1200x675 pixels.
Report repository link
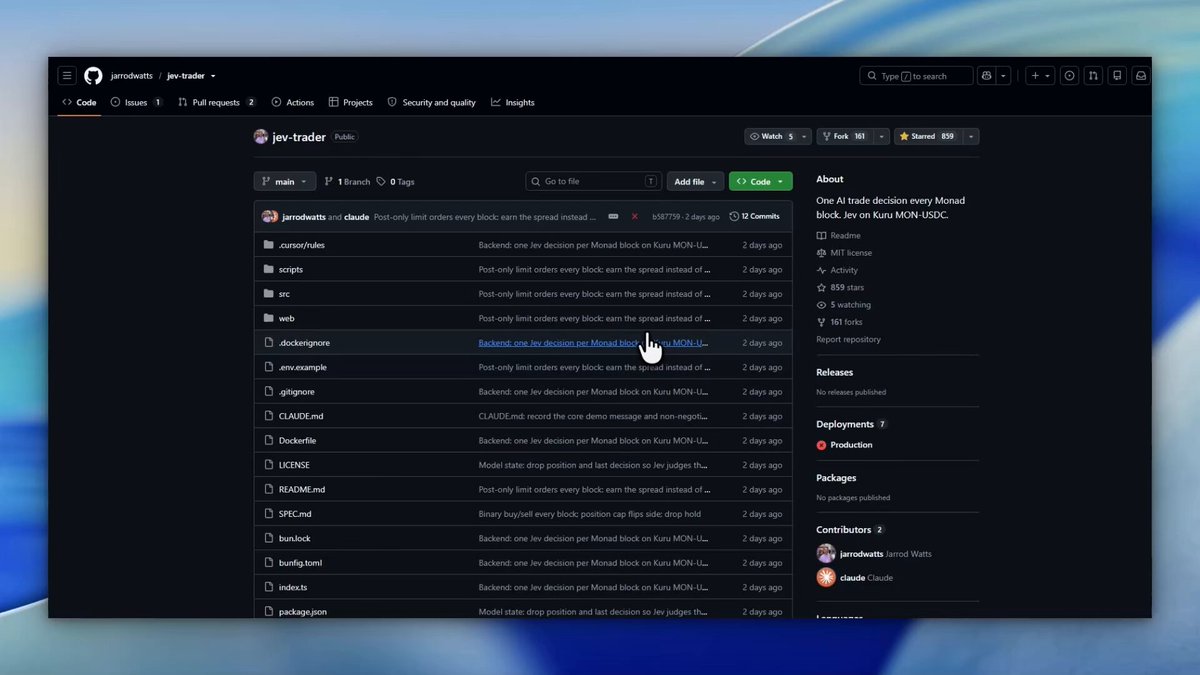848,339
